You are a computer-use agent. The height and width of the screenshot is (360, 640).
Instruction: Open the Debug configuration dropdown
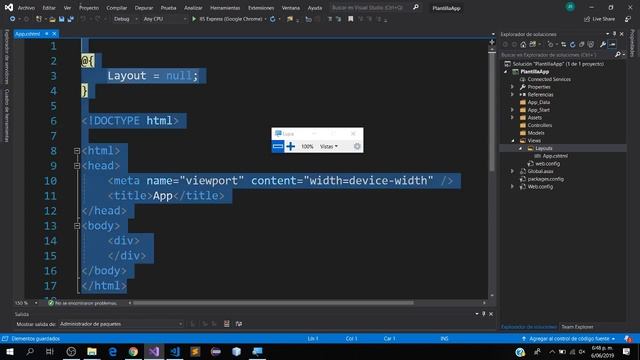(125, 19)
